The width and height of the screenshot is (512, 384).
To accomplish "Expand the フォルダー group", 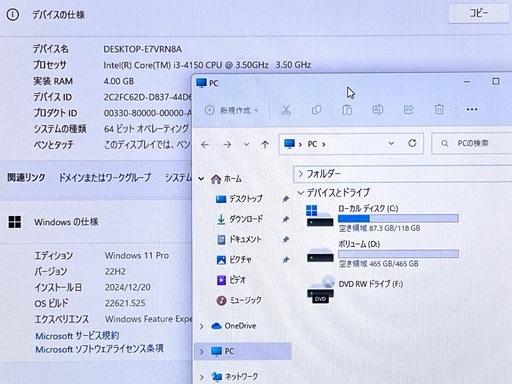I will tap(301, 174).
